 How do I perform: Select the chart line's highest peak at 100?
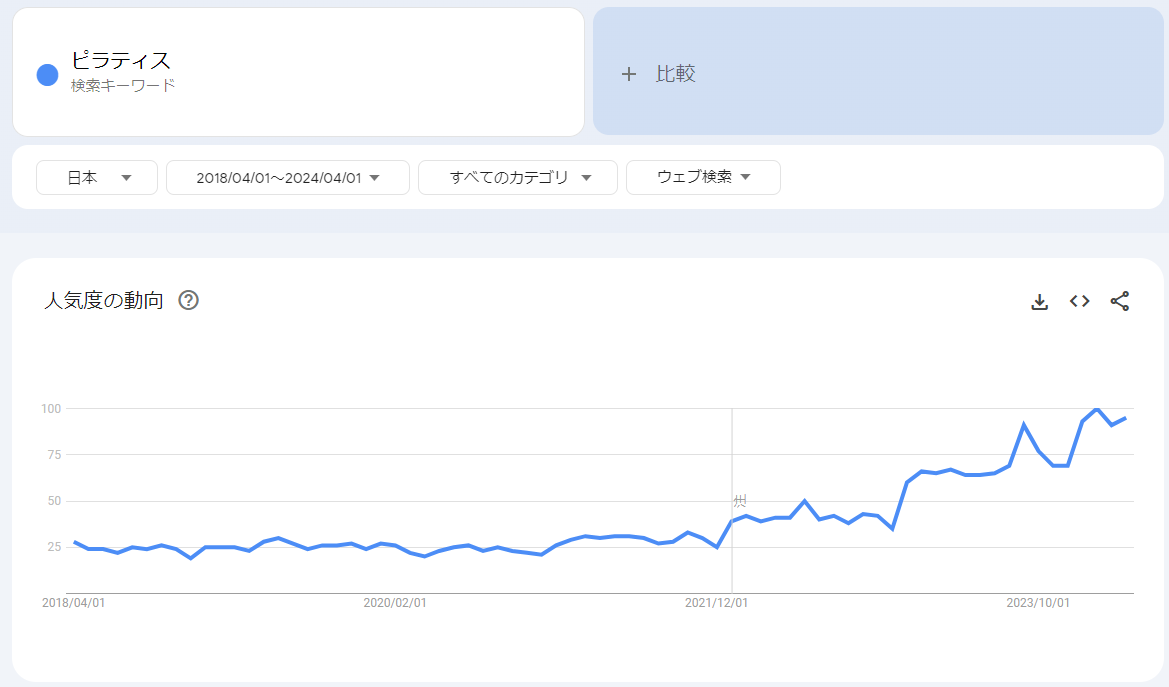[1097, 409]
